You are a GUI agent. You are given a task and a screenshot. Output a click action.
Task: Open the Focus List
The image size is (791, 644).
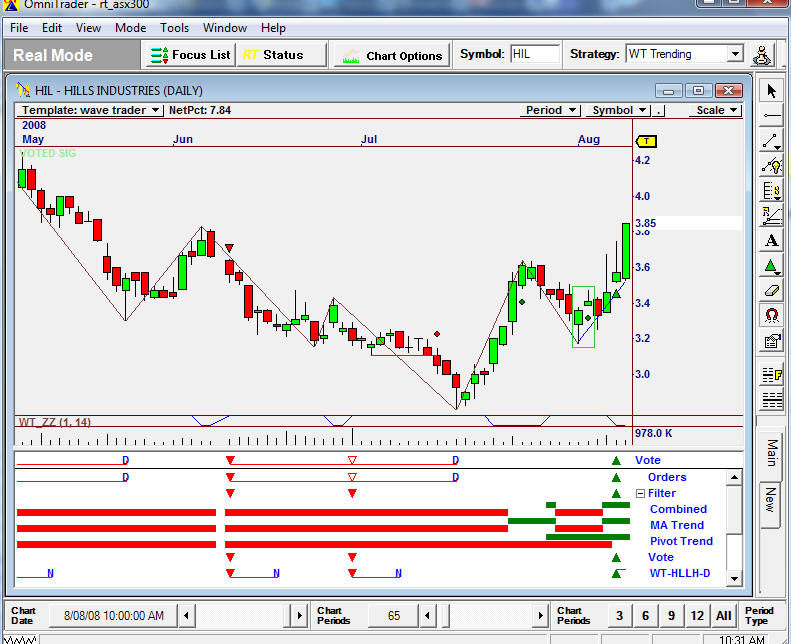pos(191,54)
